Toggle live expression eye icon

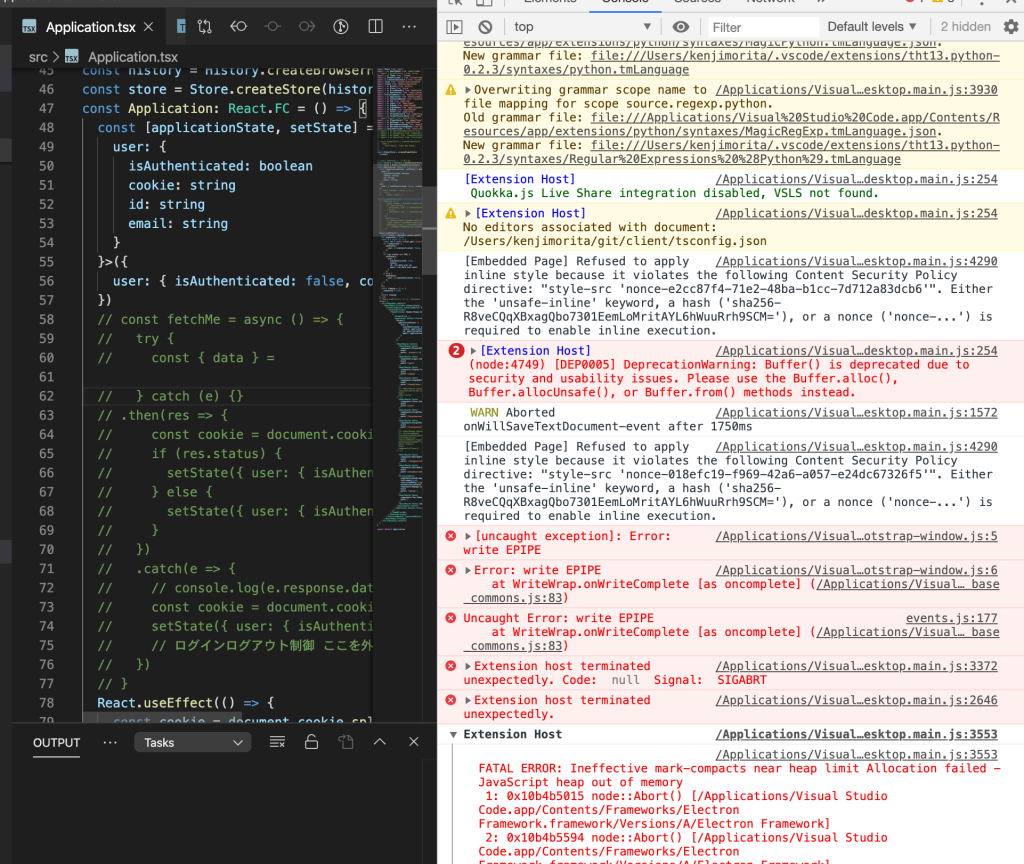[681, 27]
